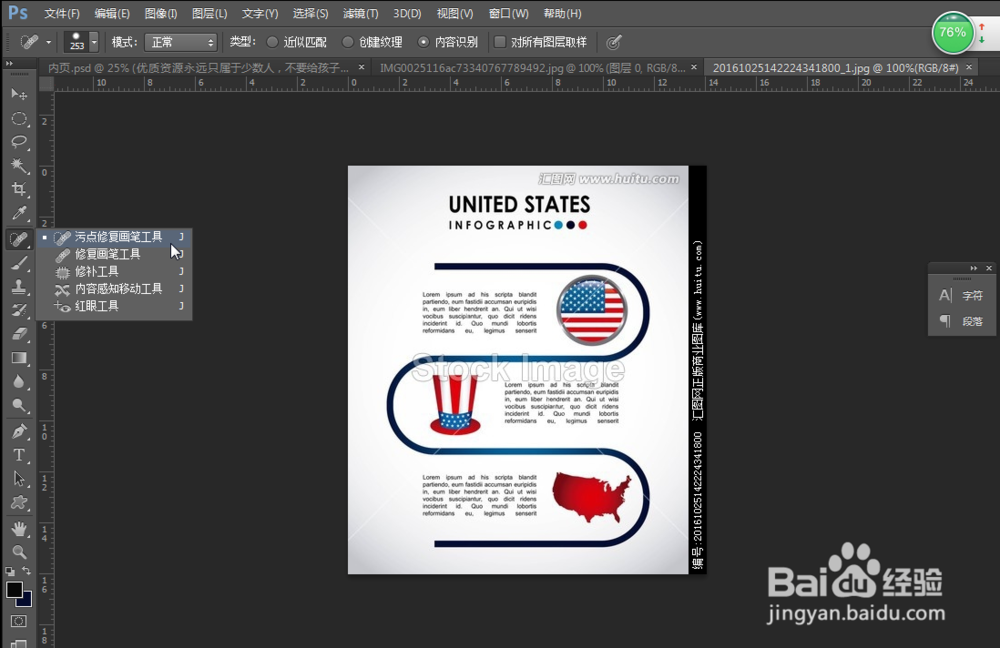Select the Eyedropper tool

point(19,212)
